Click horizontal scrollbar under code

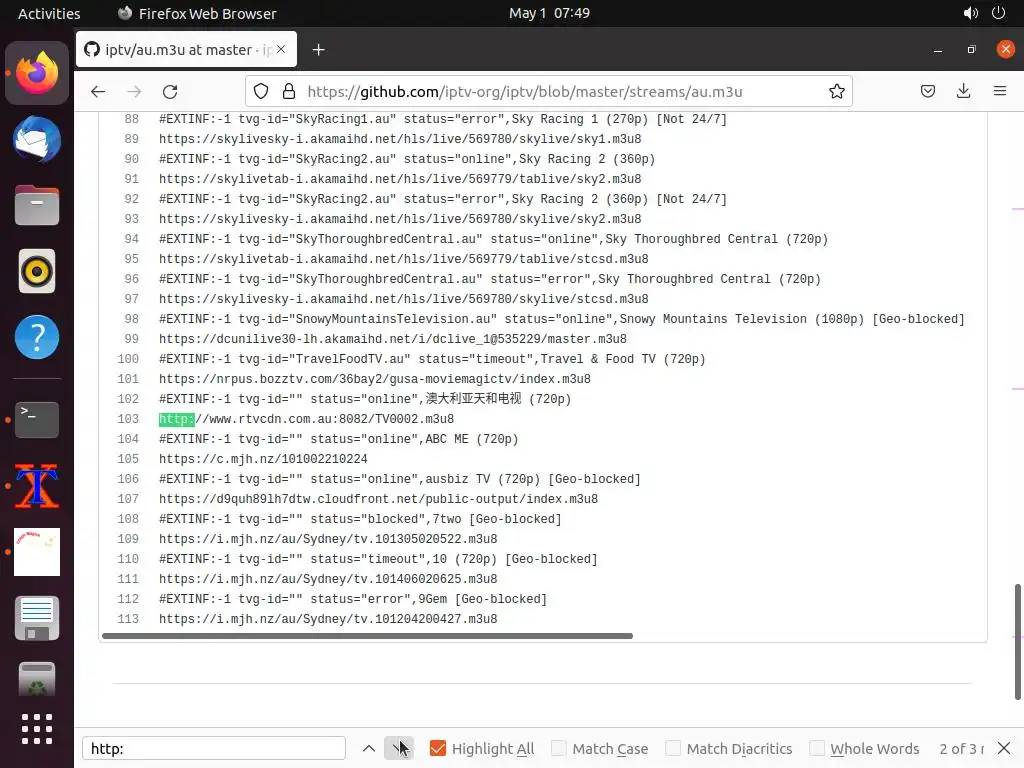pos(367,635)
